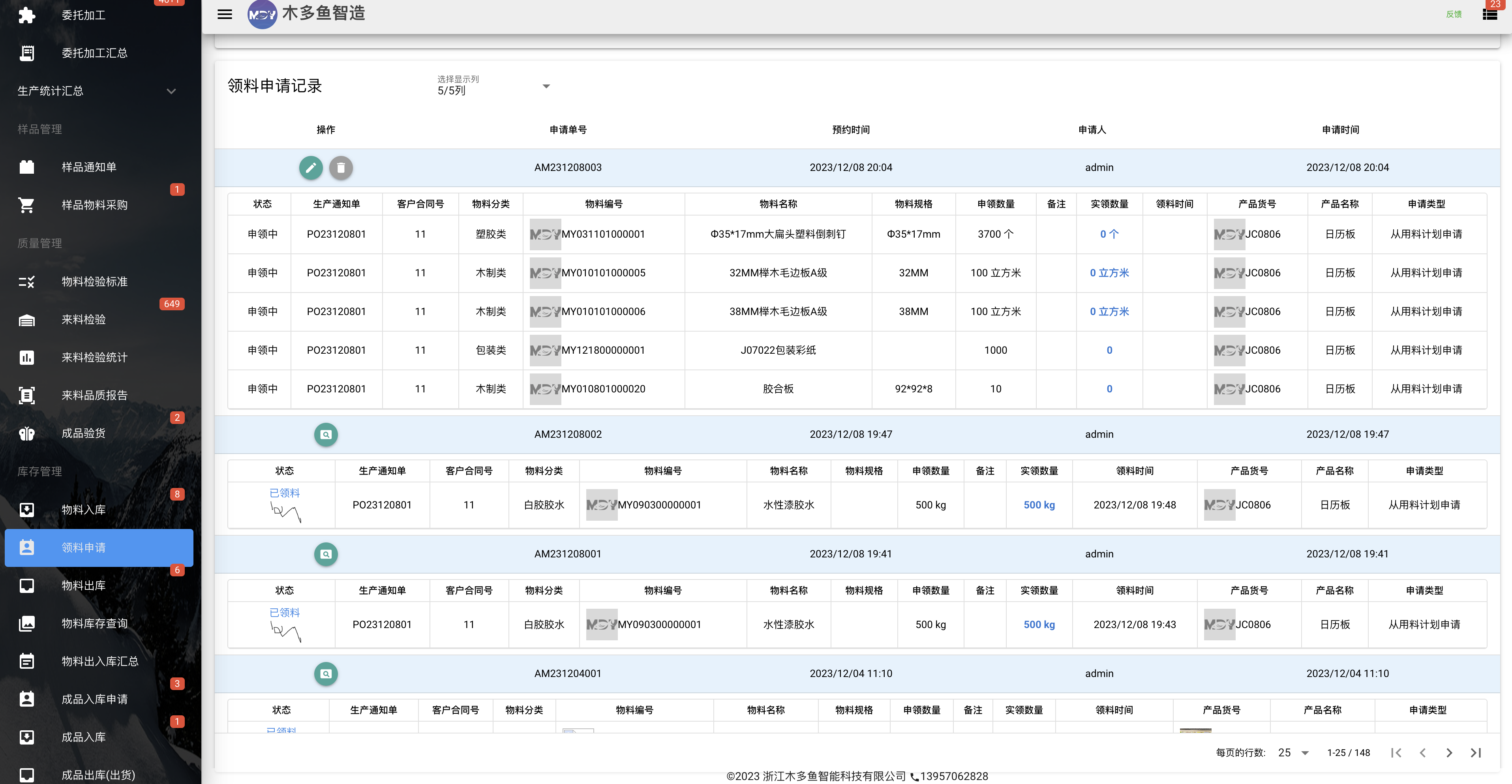This screenshot has width=1512, height=784.
Task: Change the rows-per-page dropdown showing 25
Action: 1294,753
